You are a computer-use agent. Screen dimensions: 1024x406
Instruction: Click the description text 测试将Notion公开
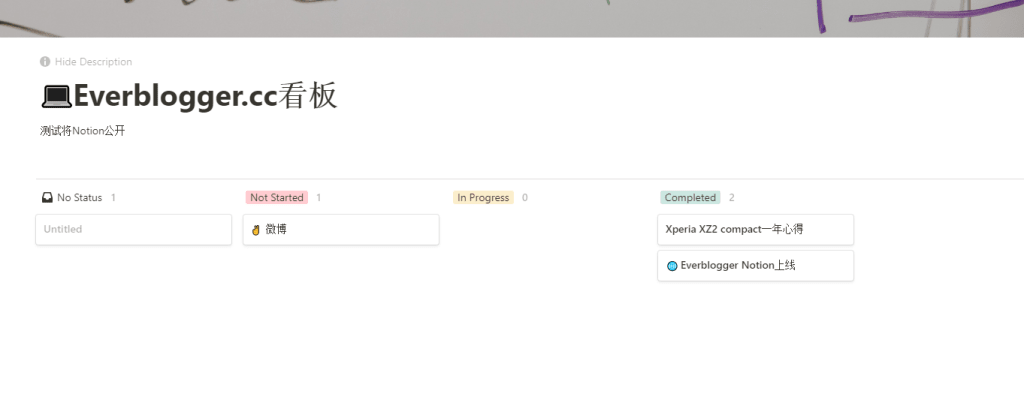click(x=82, y=131)
